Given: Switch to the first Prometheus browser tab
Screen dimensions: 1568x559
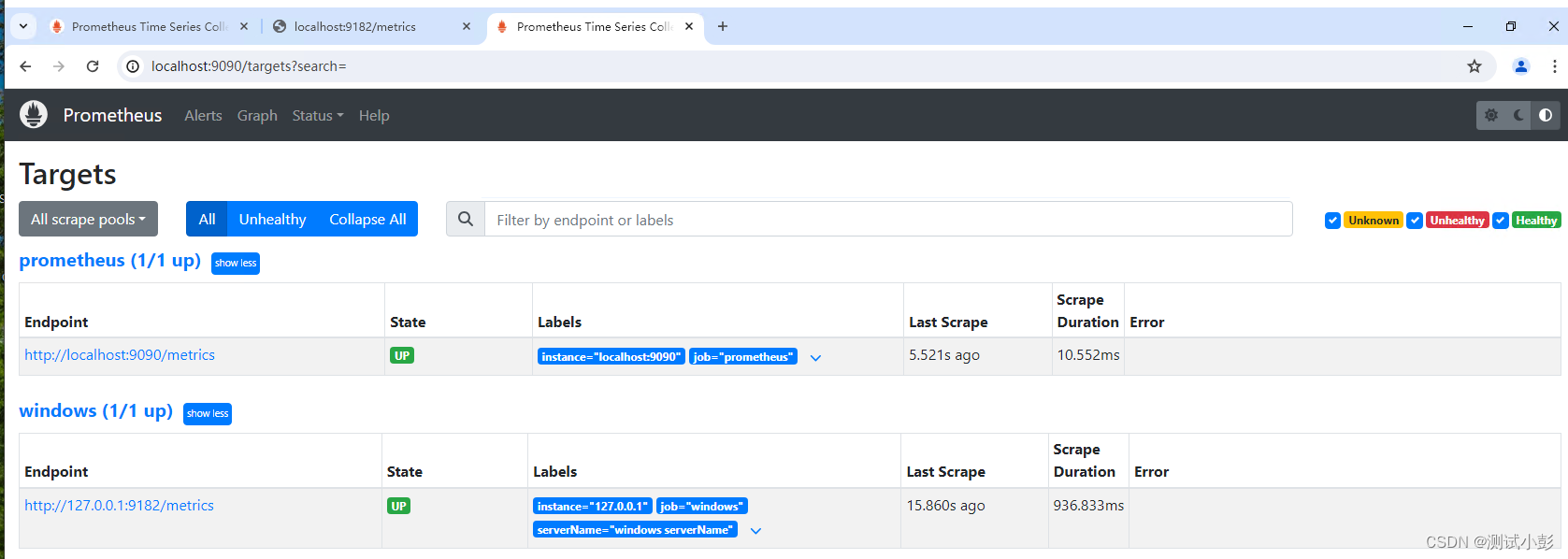Looking at the screenshot, I should 148,26.
